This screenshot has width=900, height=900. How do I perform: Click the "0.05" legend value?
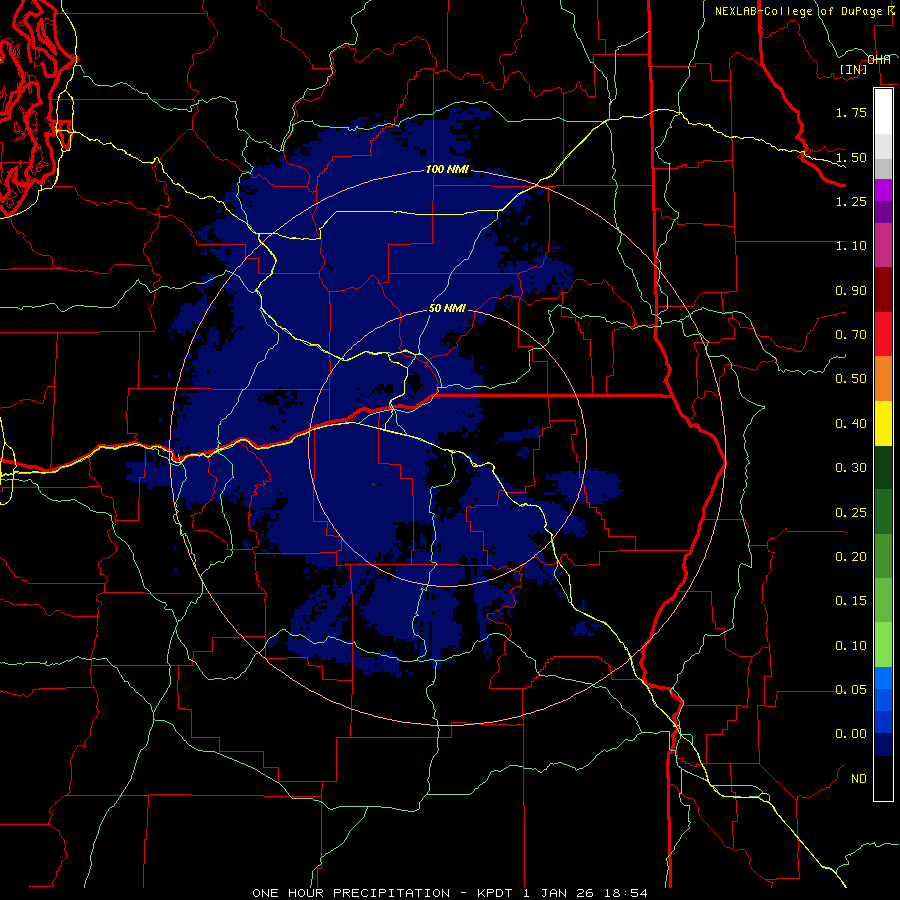tap(851, 689)
